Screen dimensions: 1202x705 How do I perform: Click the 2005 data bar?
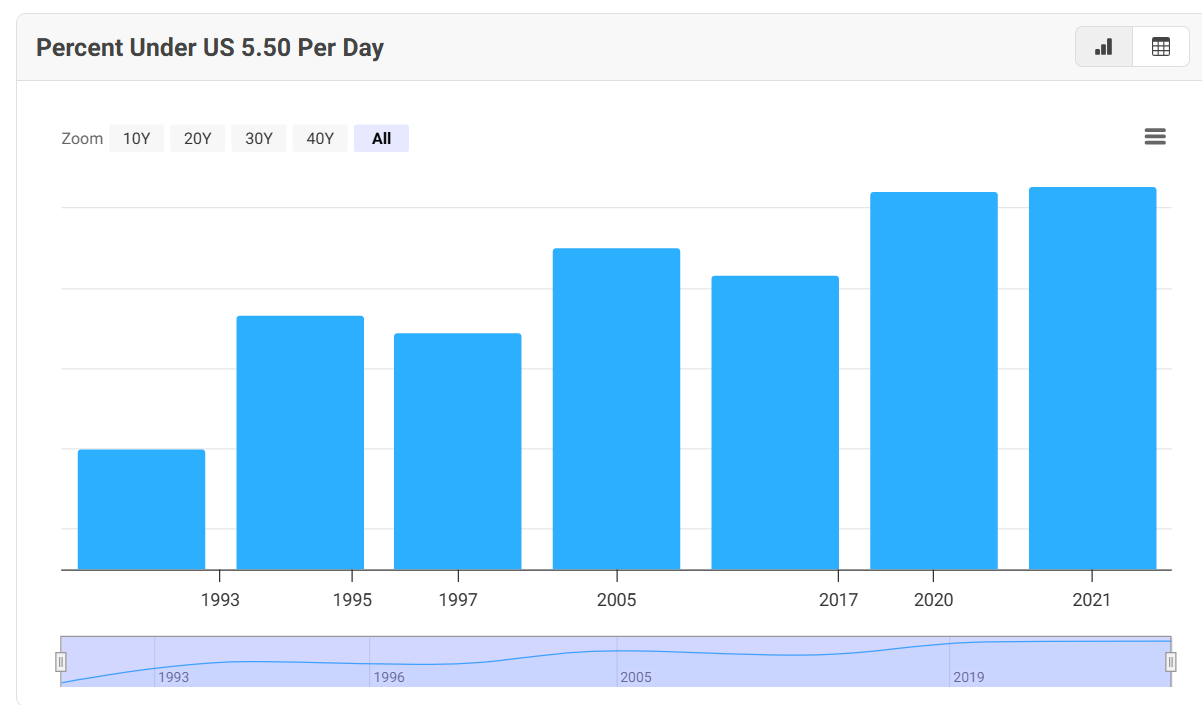click(616, 409)
